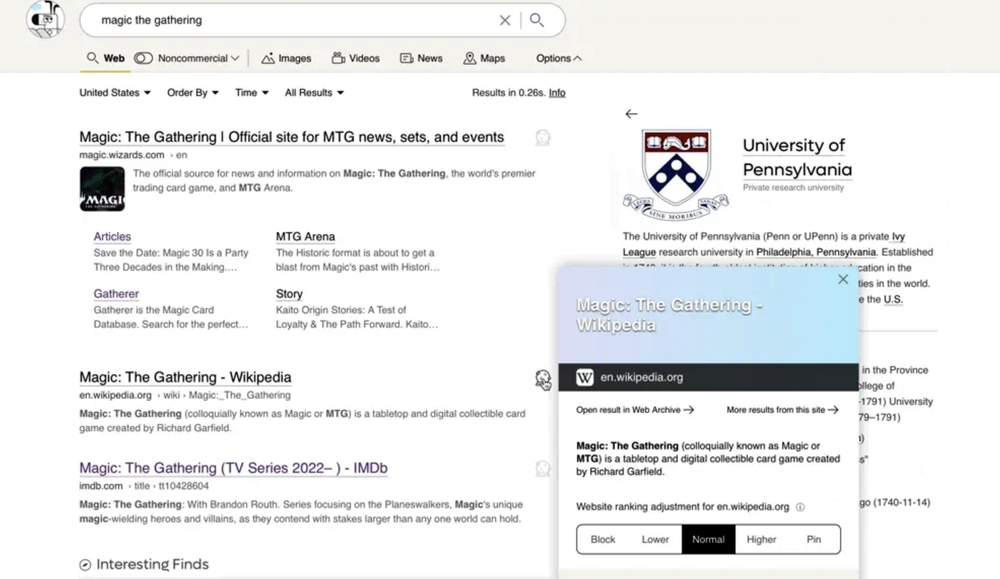The image size is (1000, 579).
Task: Click the Info link beside the results time
Action: 557,92
